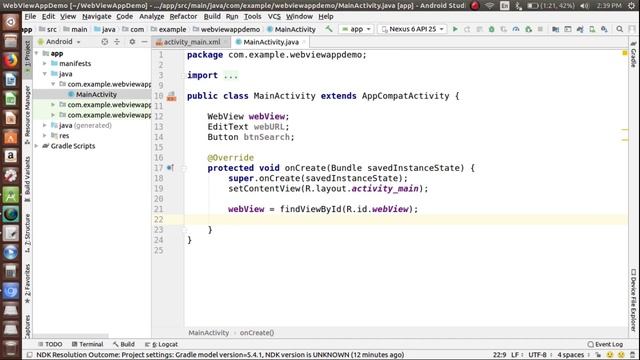The width and height of the screenshot is (640, 360).
Task: Close the activity_main.xml tab
Action: coord(225,42)
